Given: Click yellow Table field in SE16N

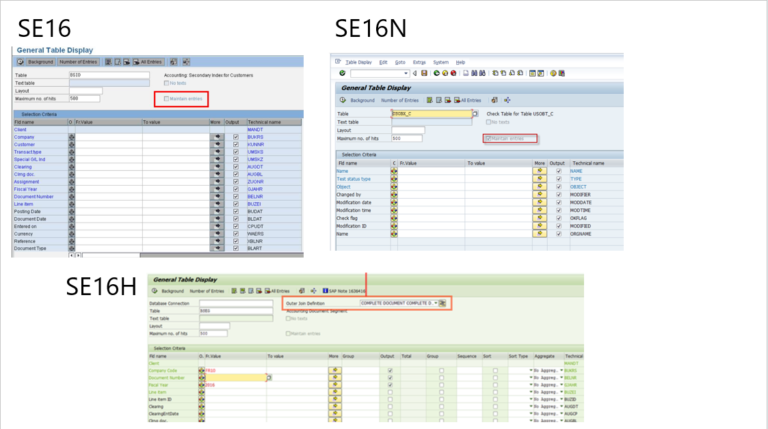Looking at the screenshot, I should (432, 114).
